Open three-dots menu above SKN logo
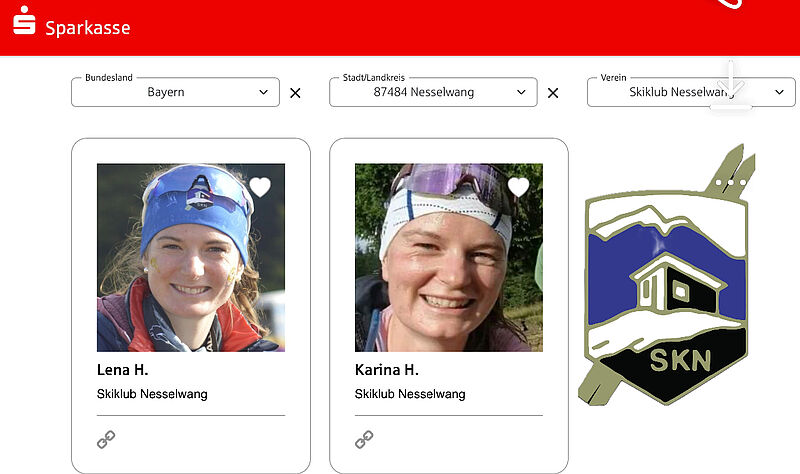The height and width of the screenshot is (474, 800). point(731,182)
